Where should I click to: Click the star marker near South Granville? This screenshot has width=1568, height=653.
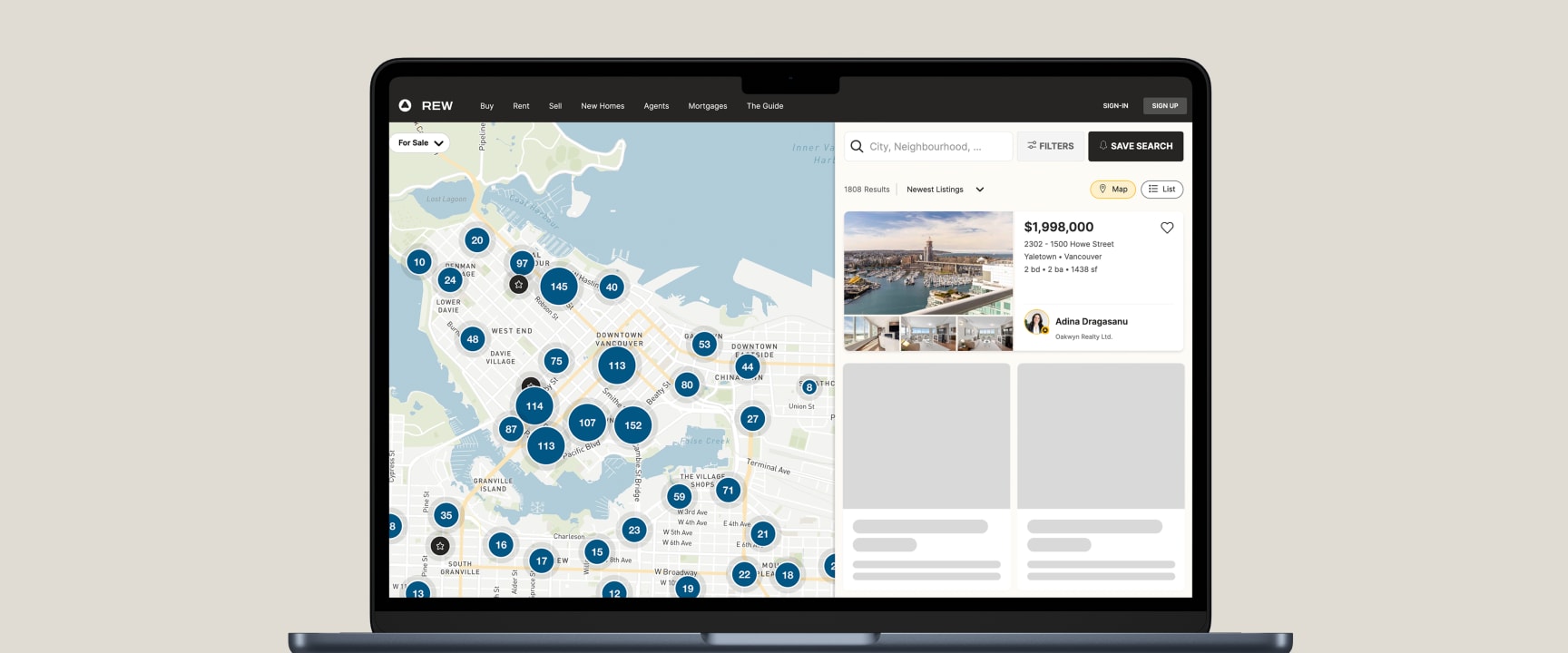click(x=440, y=546)
